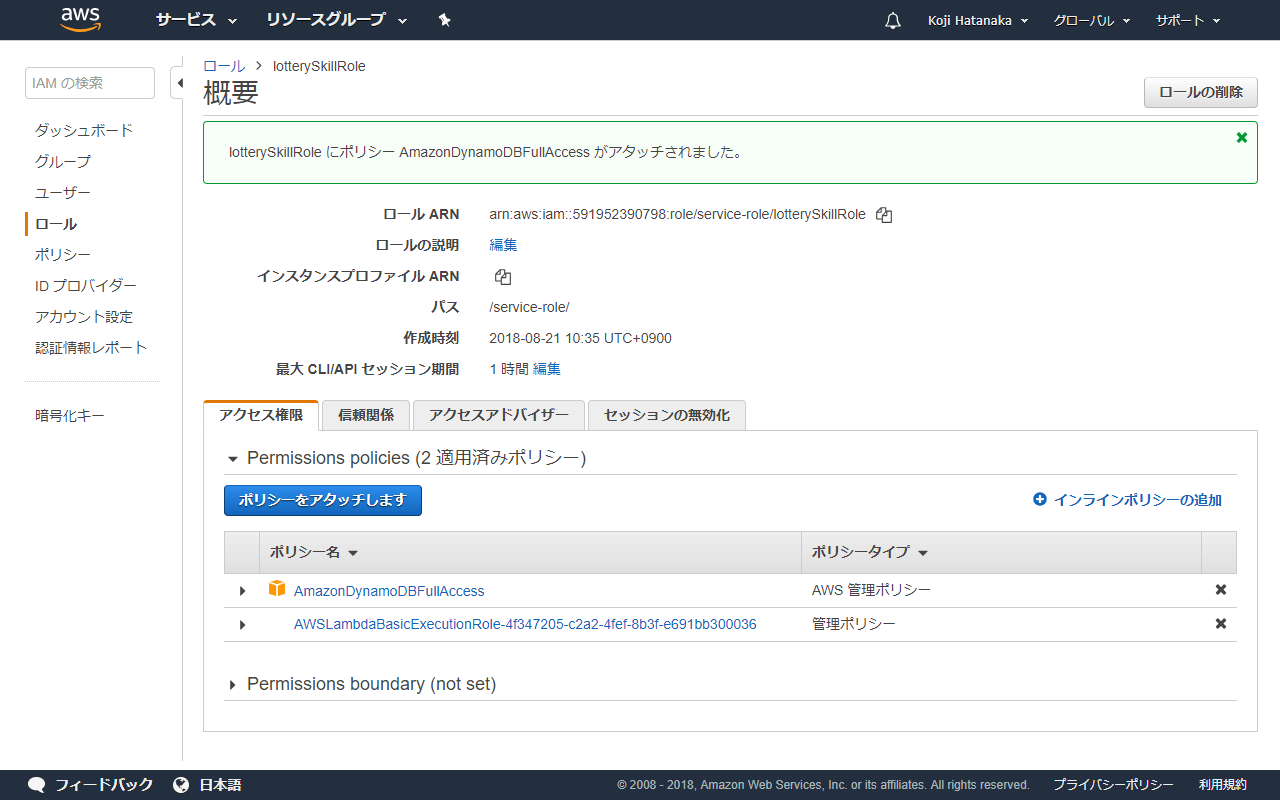Copy the role ARN with the copy icon

[x=884, y=214]
